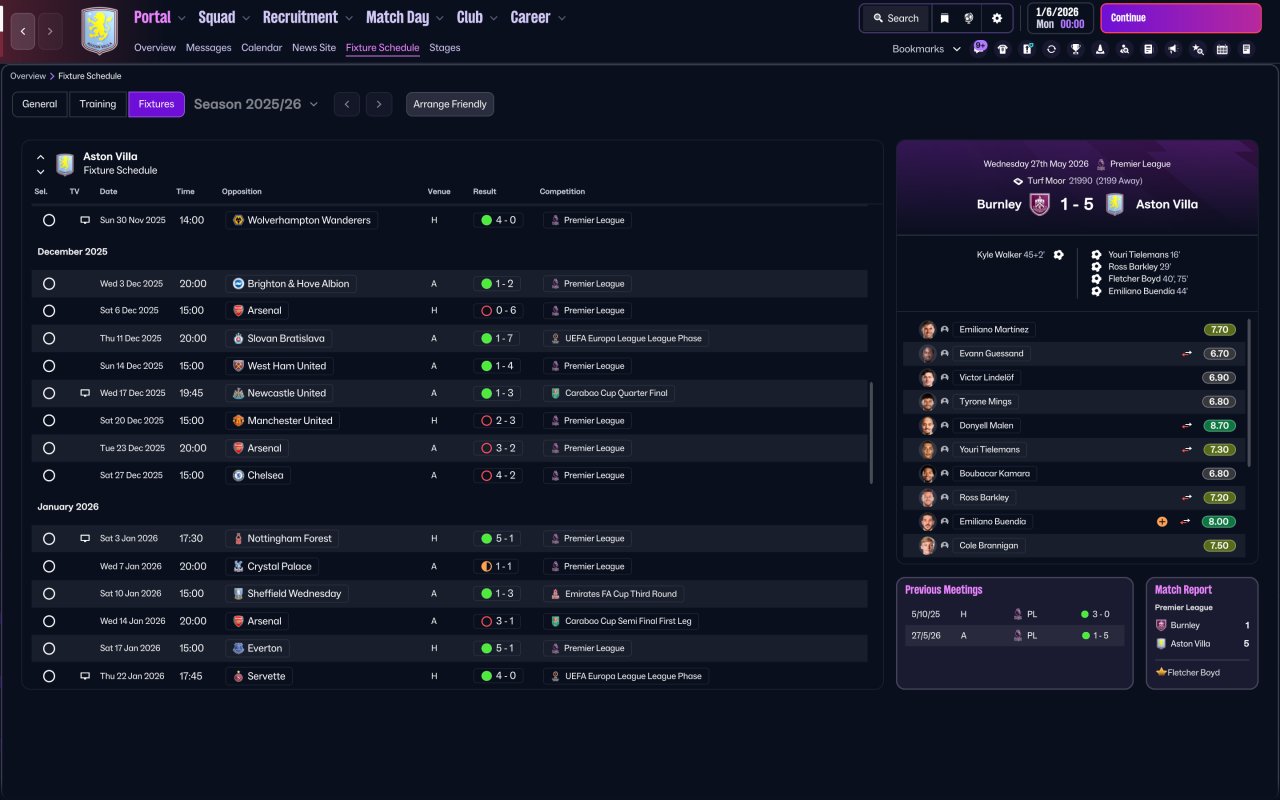
Task: Expand the Bookmarks dropdown
Action: pyautogui.click(x=927, y=49)
